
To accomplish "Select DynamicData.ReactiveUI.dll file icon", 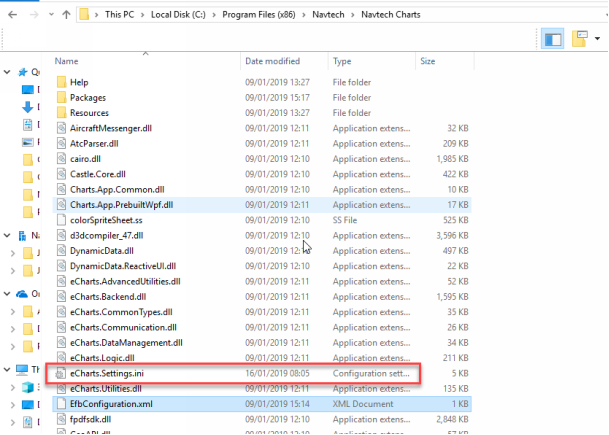I will (61, 266).
